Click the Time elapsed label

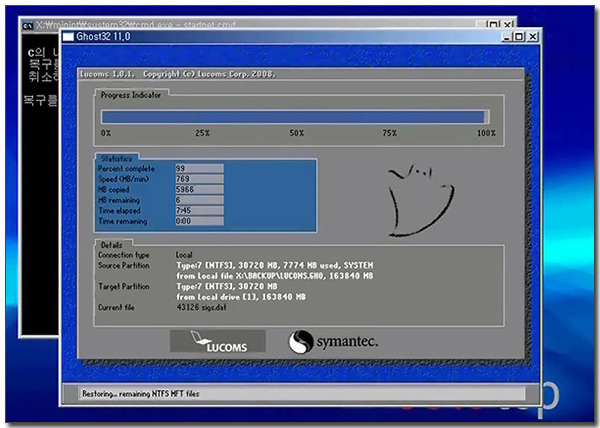pos(120,211)
